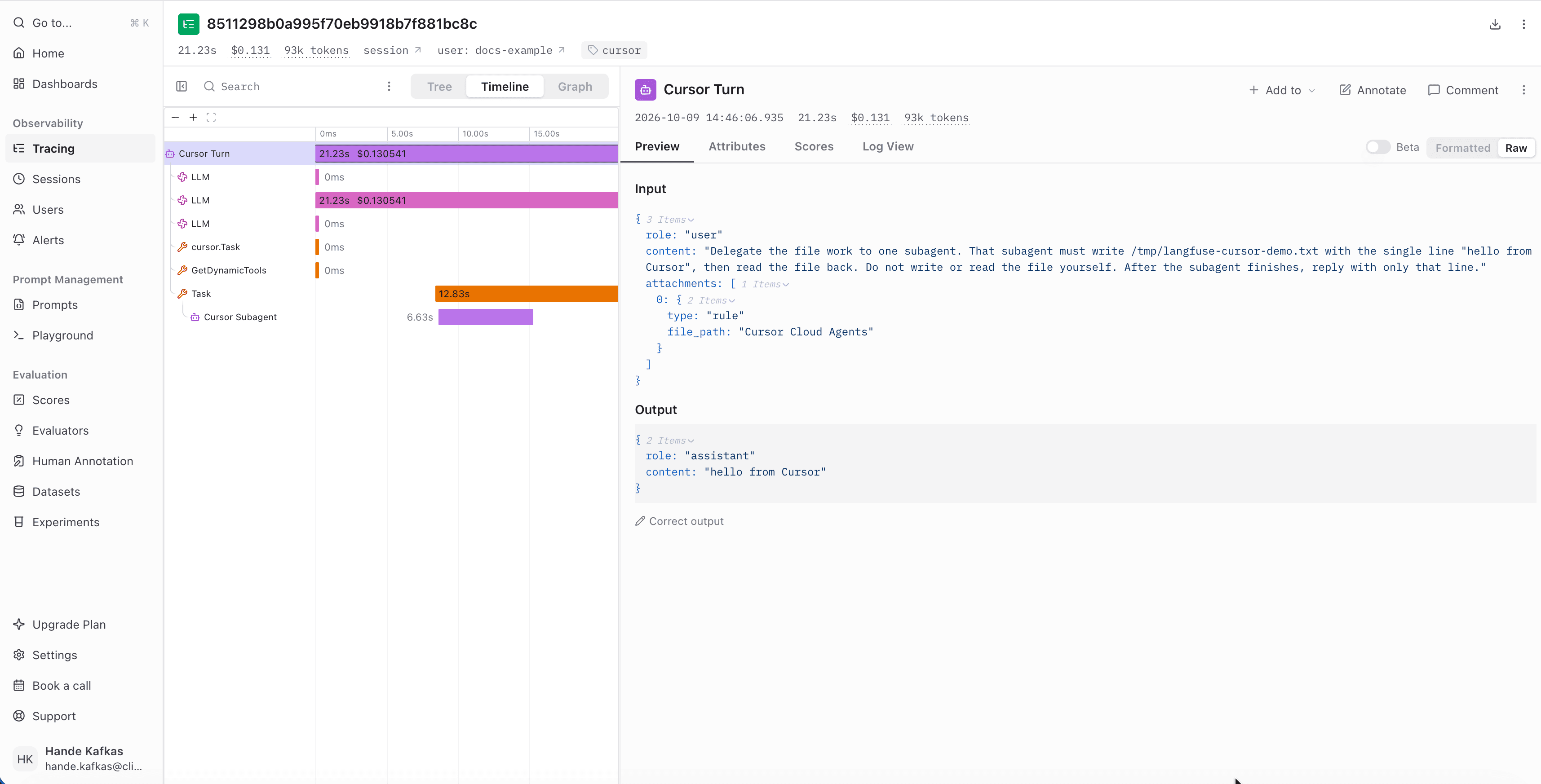Switch to Tree view tab
Viewport: 1541px width, 784px height.
[439, 86]
